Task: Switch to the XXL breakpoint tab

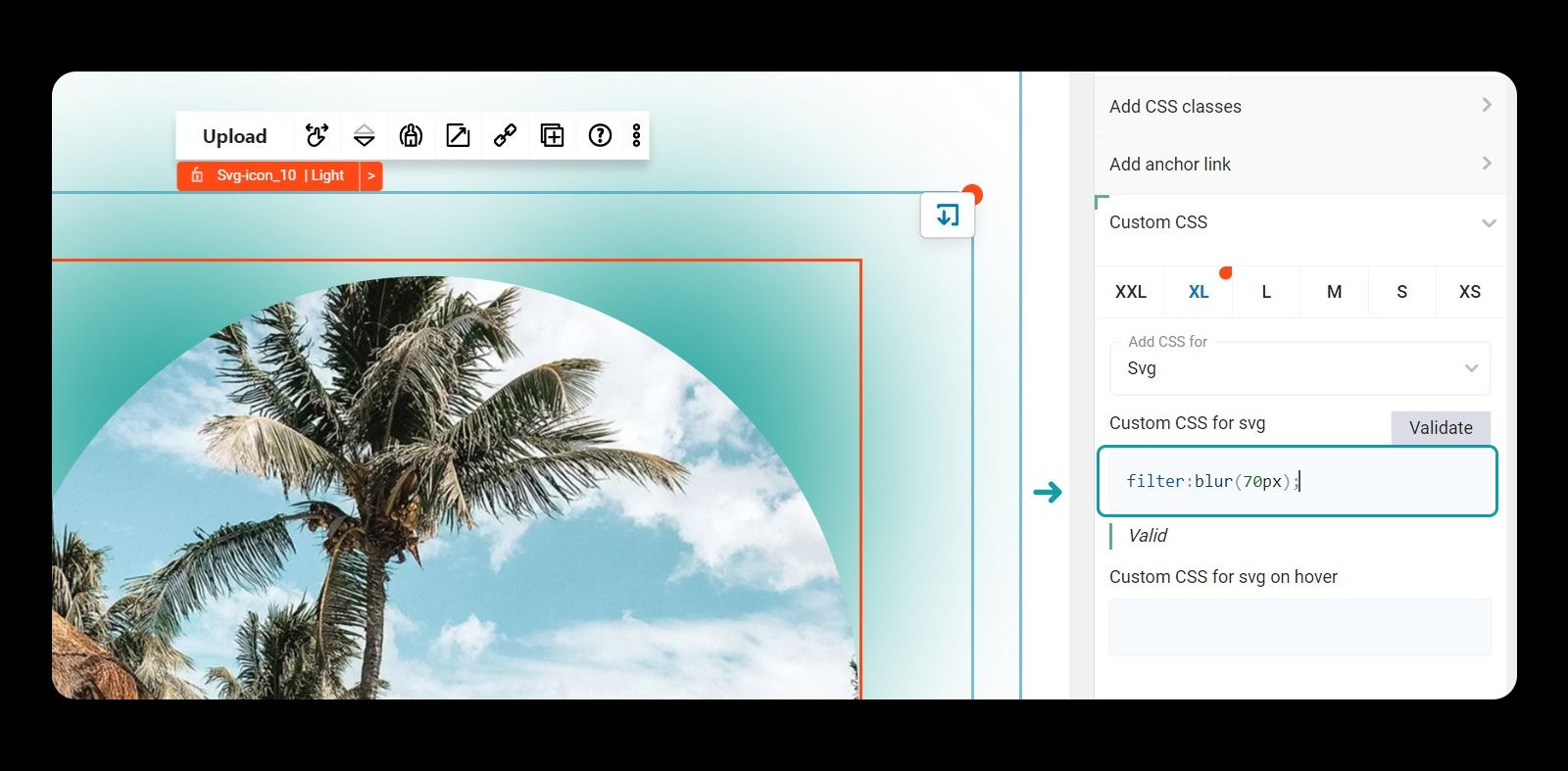Action: [1130, 292]
